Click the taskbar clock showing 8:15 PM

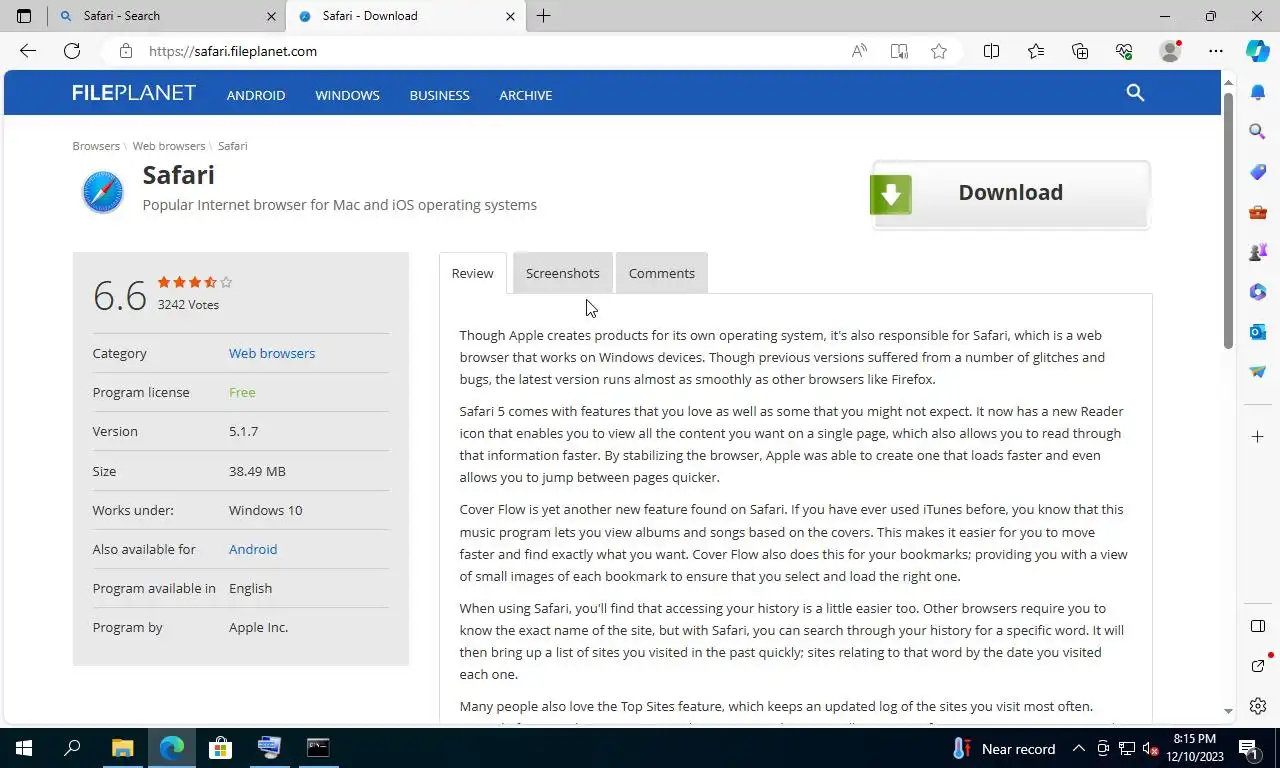pos(1195,748)
